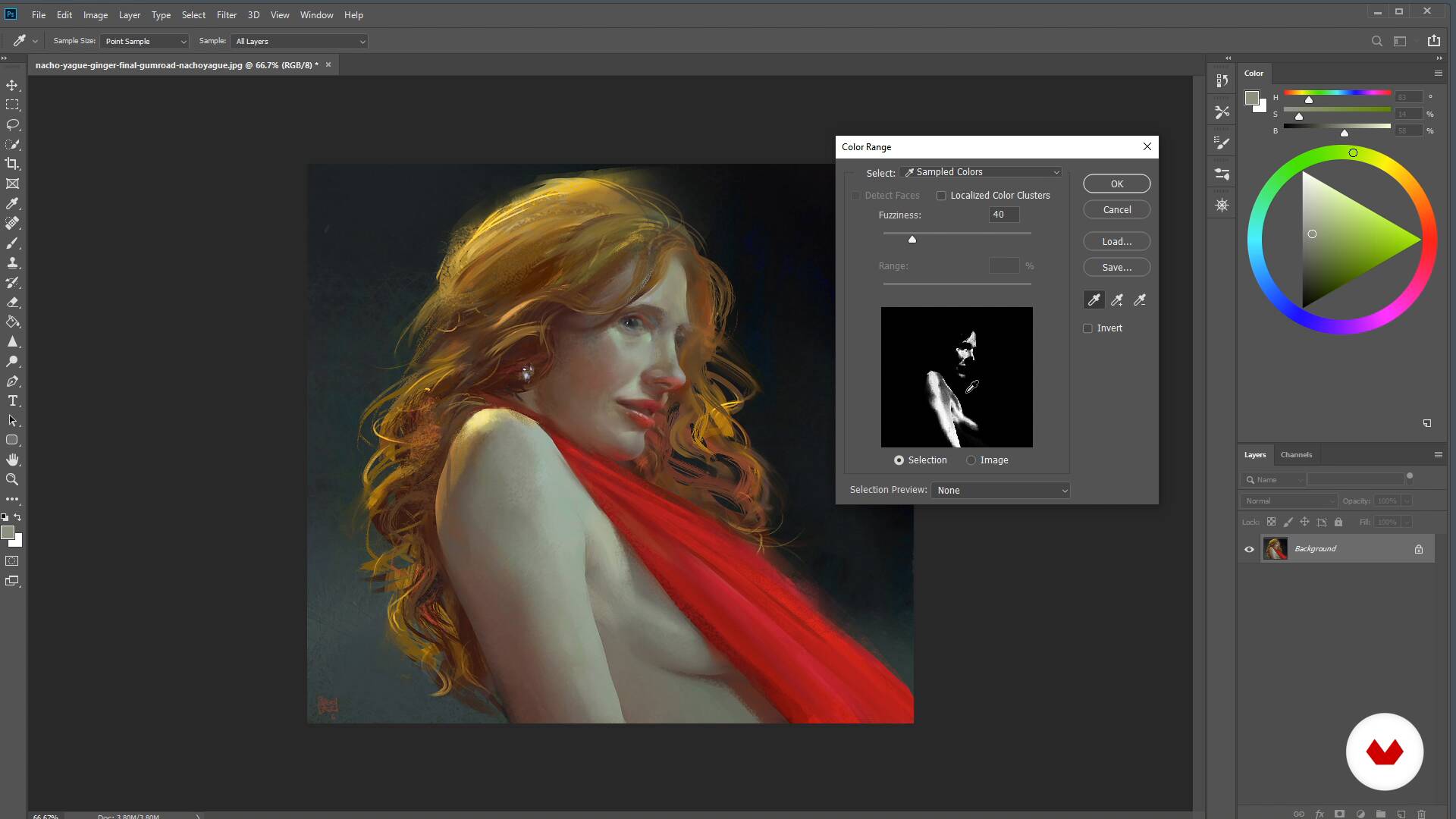This screenshot has width=1456, height=819.
Task: Click the Load... button
Action: (x=1116, y=242)
